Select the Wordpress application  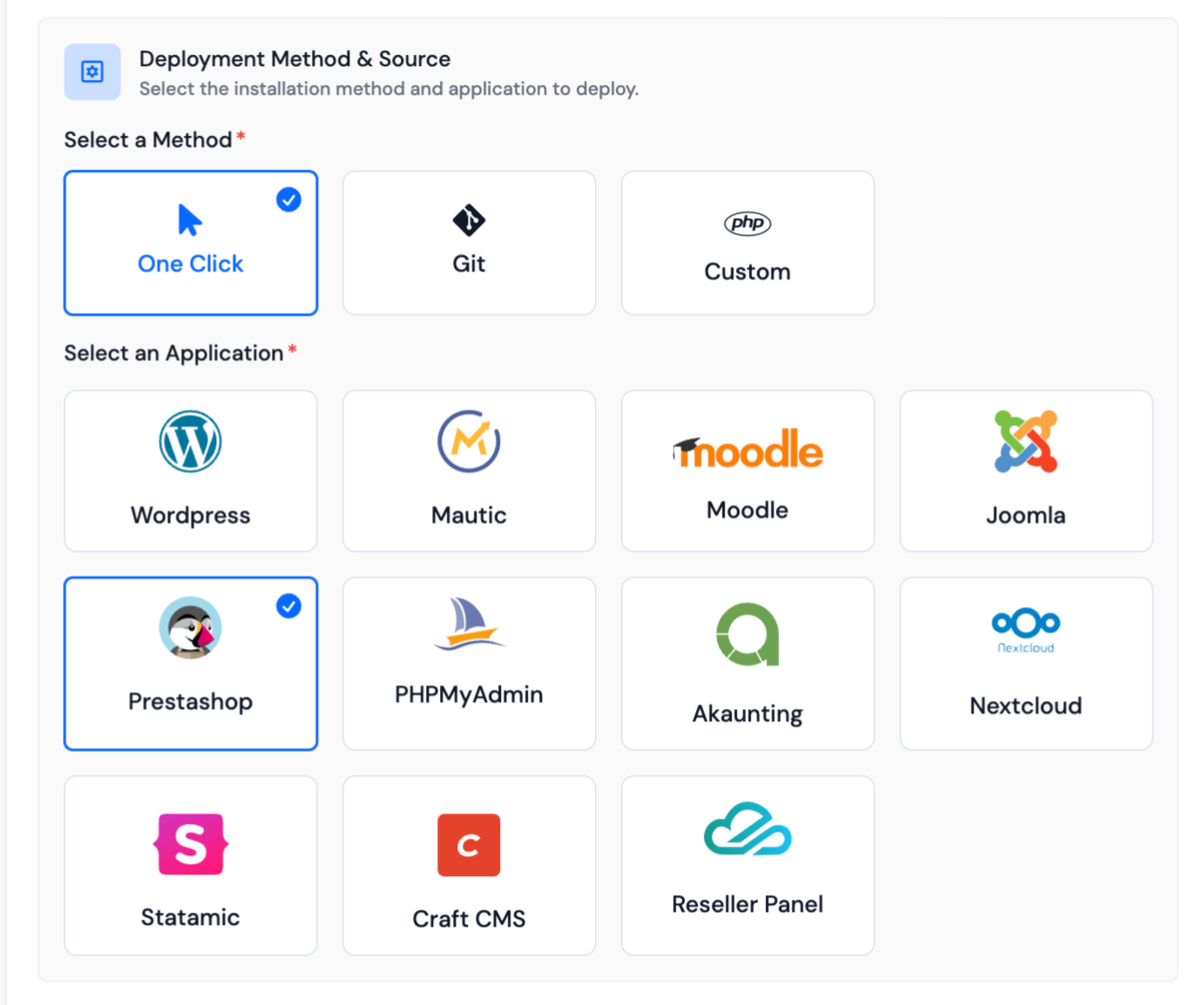191,470
